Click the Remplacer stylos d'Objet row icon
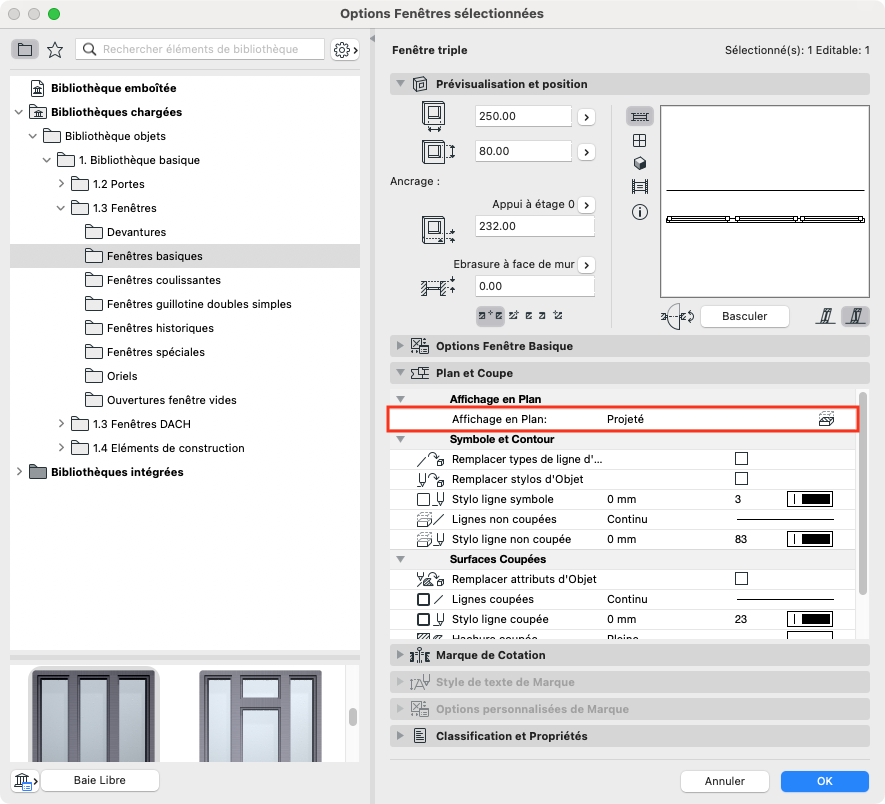Viewport: 885px width, 804px height. coord(430,479)
